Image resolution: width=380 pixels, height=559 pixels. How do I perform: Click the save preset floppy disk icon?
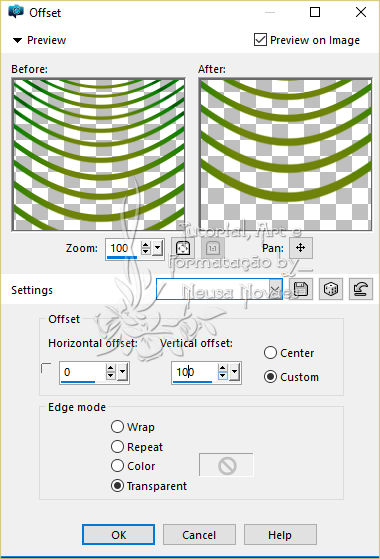pyautogui.click(x=301, y=289)
